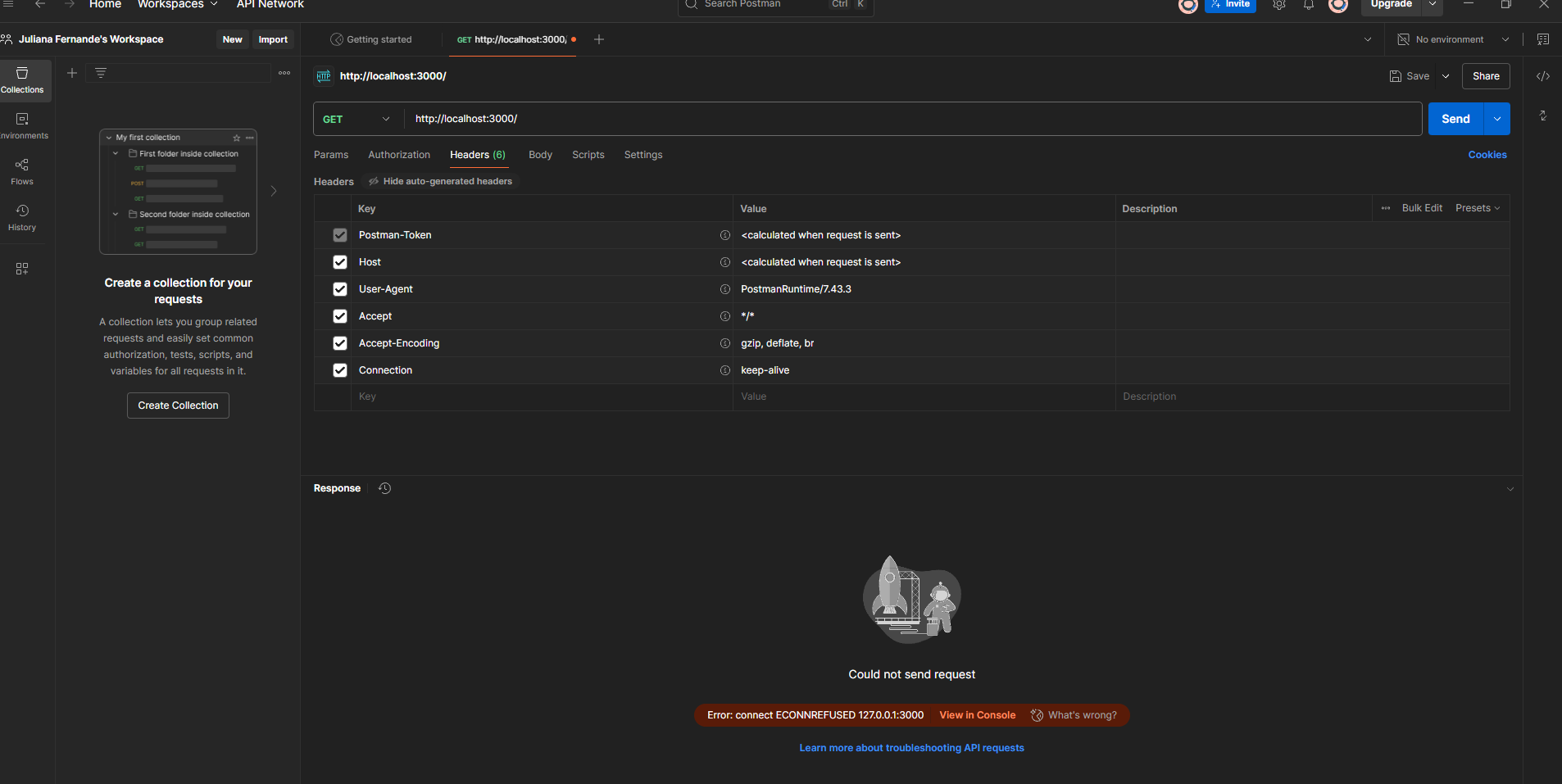Open the Flows sidebar panel
Image resolution: width=1562 pixels, height=784 pixels.
tap(22, 172)
